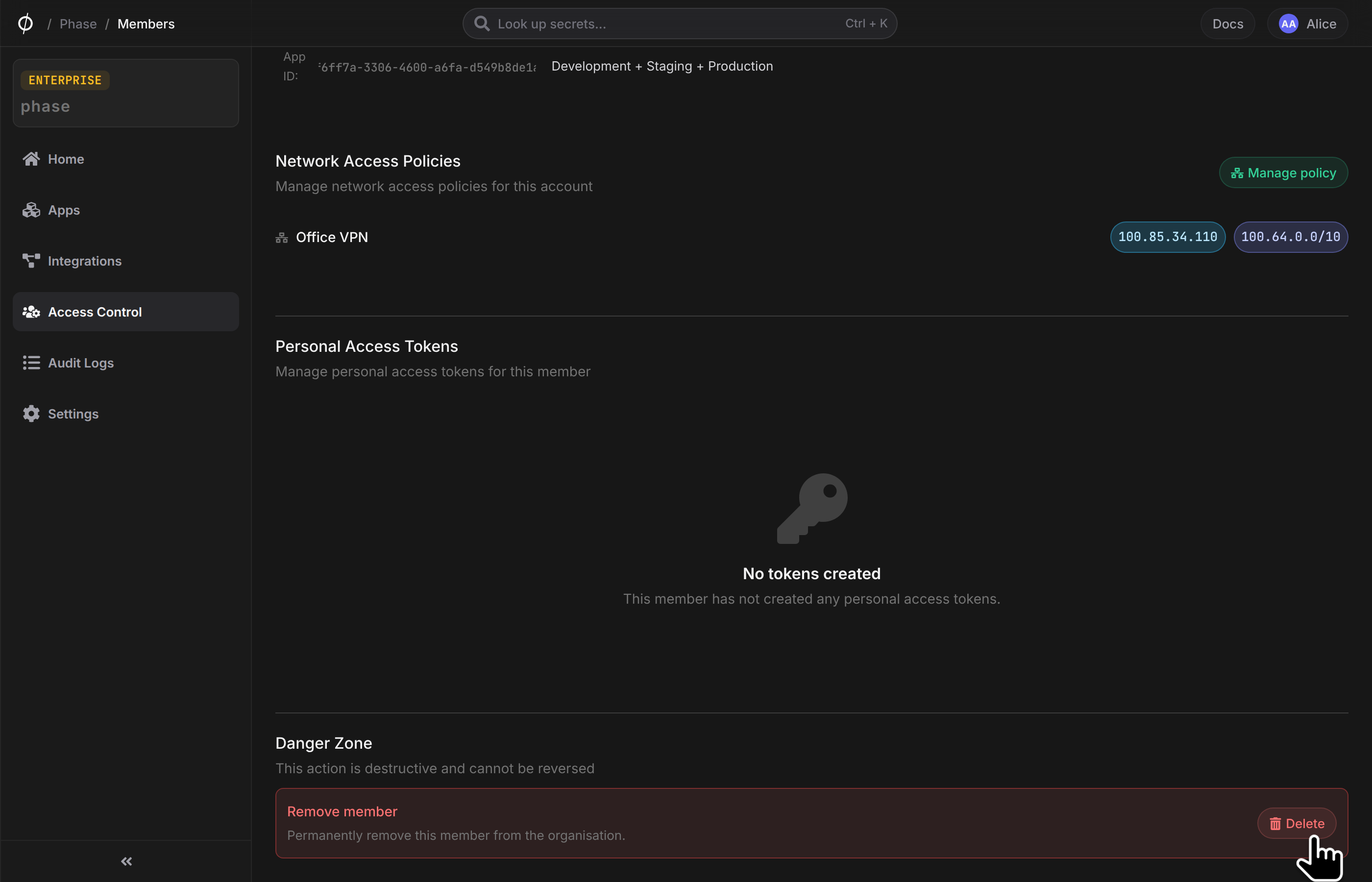Click the Personal Access Tokens heading

[367, 346]
